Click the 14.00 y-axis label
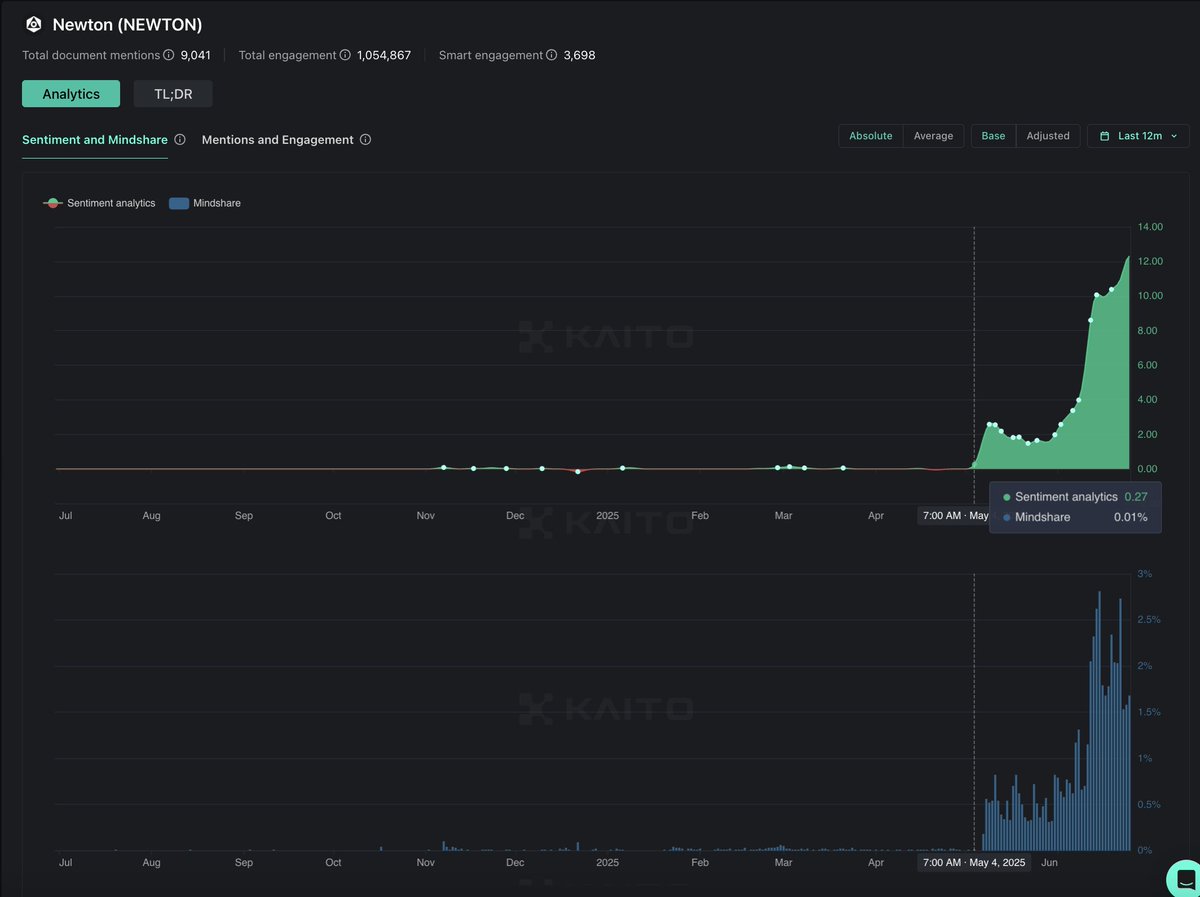The width and height of the screenshot is (1200, 897). [x=1150, y=227]
